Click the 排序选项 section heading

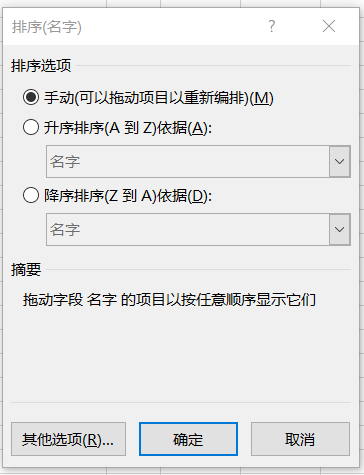pos(41,65)
